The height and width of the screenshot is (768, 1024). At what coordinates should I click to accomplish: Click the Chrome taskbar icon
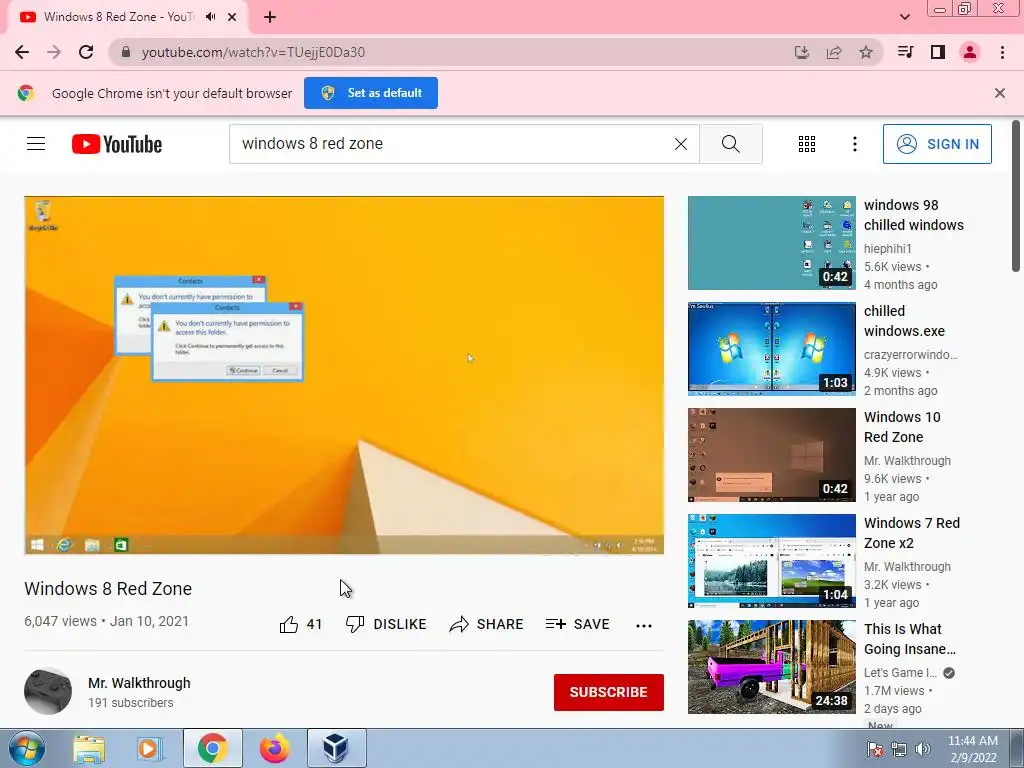[x=212, y=748]
